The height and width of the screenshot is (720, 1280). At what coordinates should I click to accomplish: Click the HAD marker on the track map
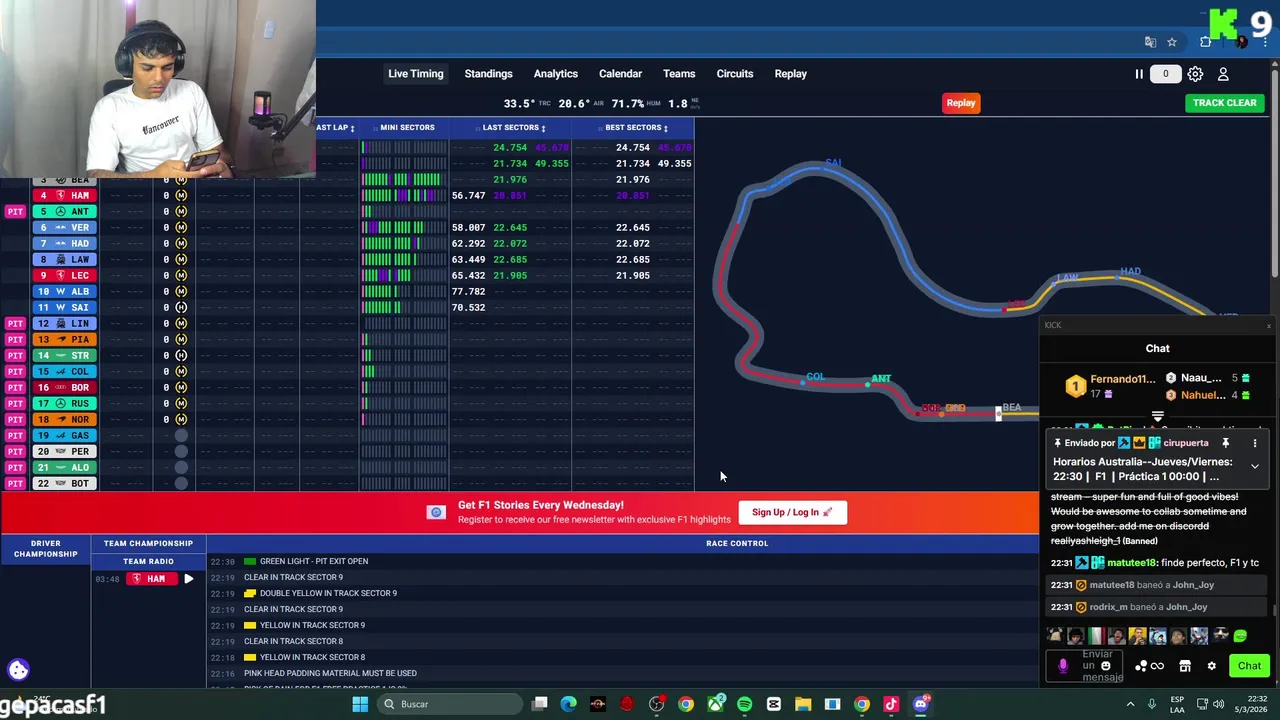point(1130,271)
